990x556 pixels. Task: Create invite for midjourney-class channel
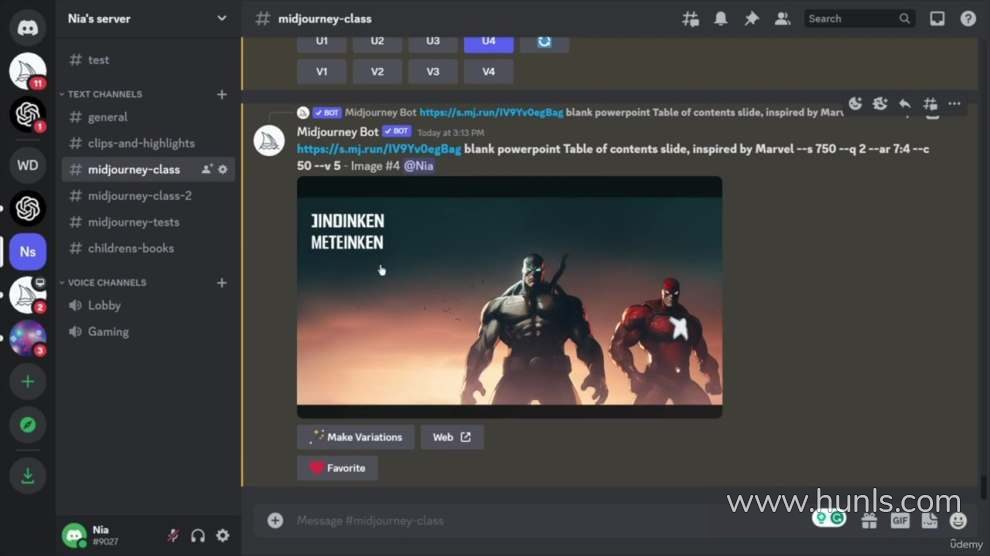[x=206, y=169]
